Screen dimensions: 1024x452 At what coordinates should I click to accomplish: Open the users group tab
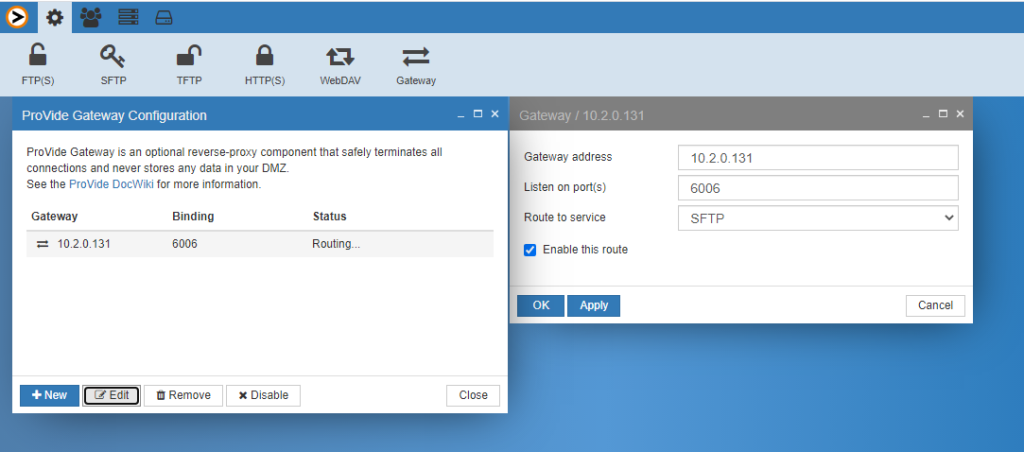coord(91,18)
